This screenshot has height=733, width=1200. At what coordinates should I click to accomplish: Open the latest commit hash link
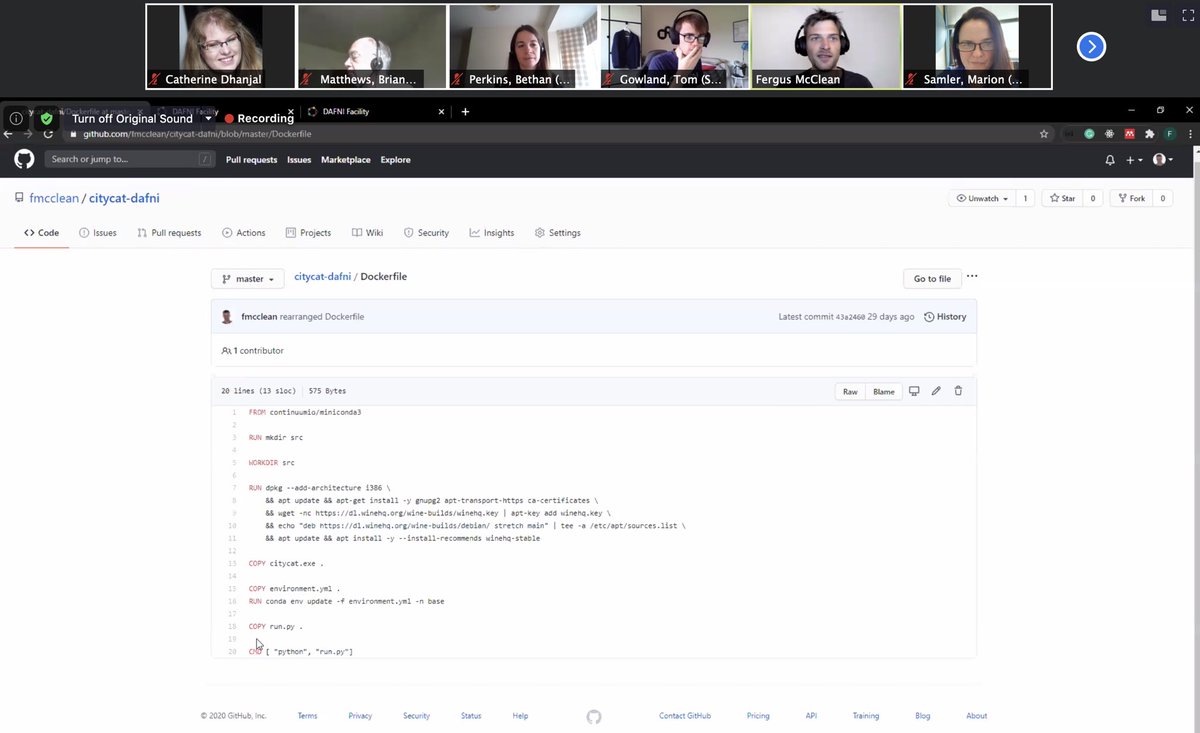click(851, 317)
